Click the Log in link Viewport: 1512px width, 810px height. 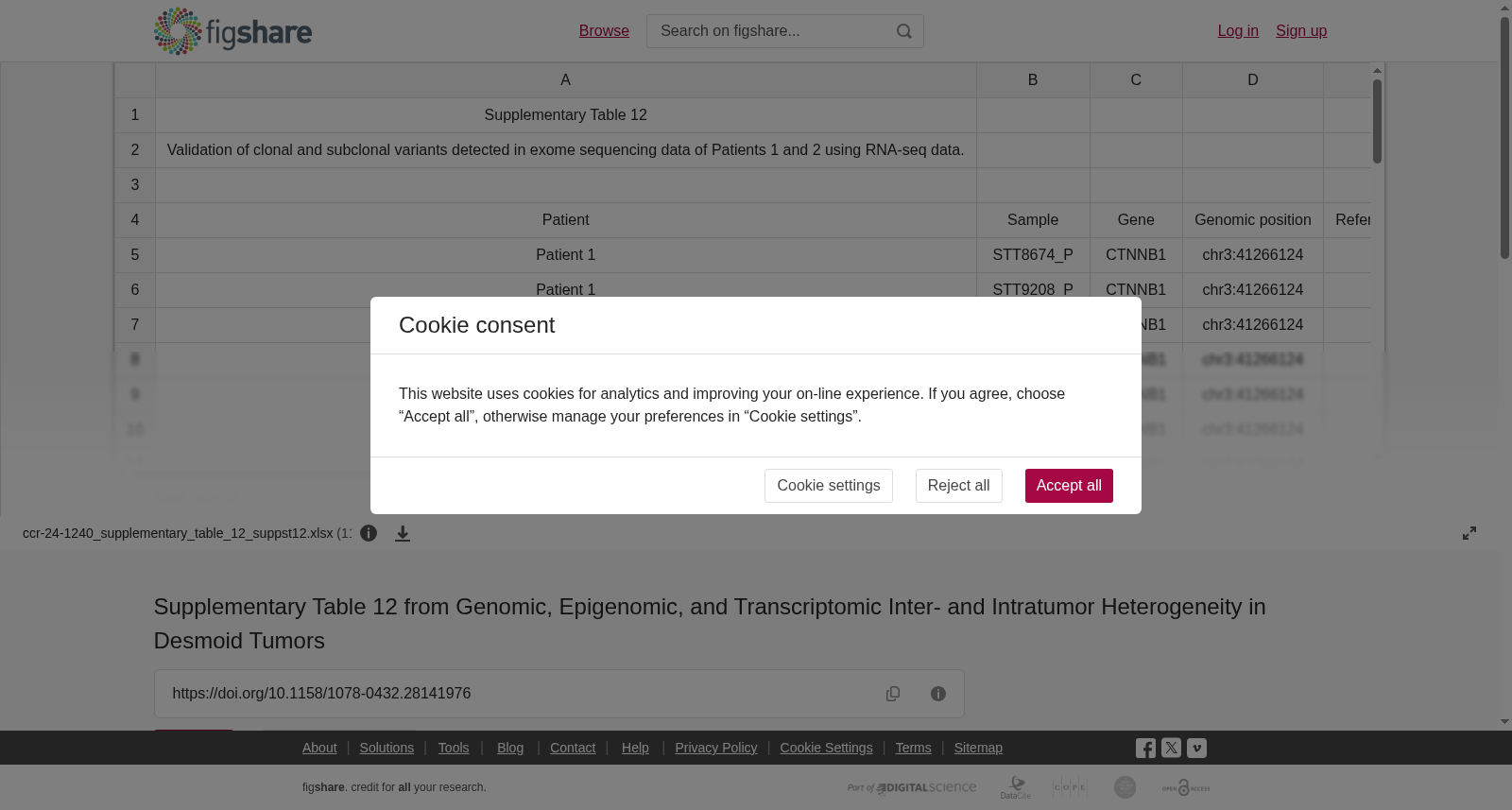click(1238, 31)
